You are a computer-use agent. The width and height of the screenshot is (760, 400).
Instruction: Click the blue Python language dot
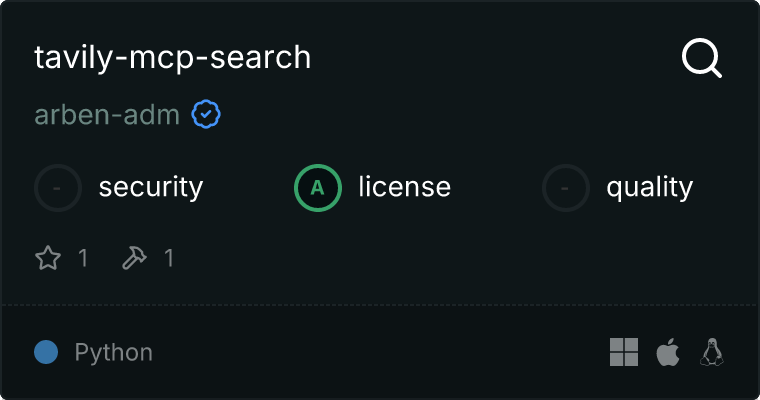click(x=46, y=352)
